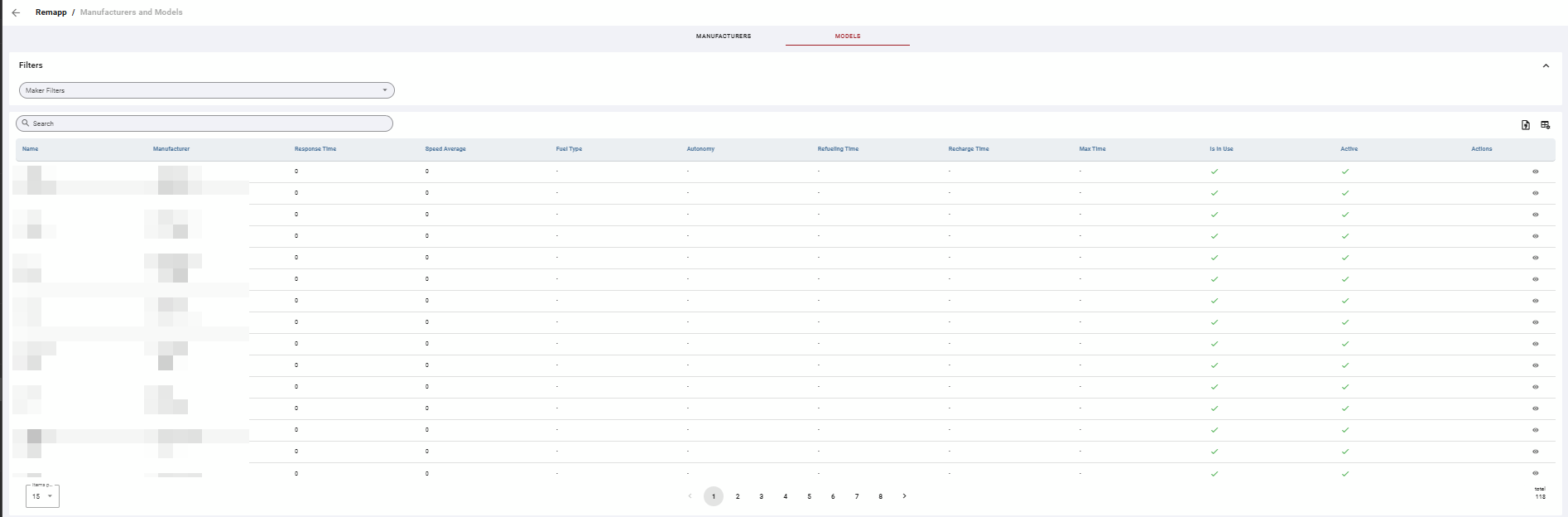Click Active checkmark in first row
Screen dimensions: 1568x517
pos(1345,172)
